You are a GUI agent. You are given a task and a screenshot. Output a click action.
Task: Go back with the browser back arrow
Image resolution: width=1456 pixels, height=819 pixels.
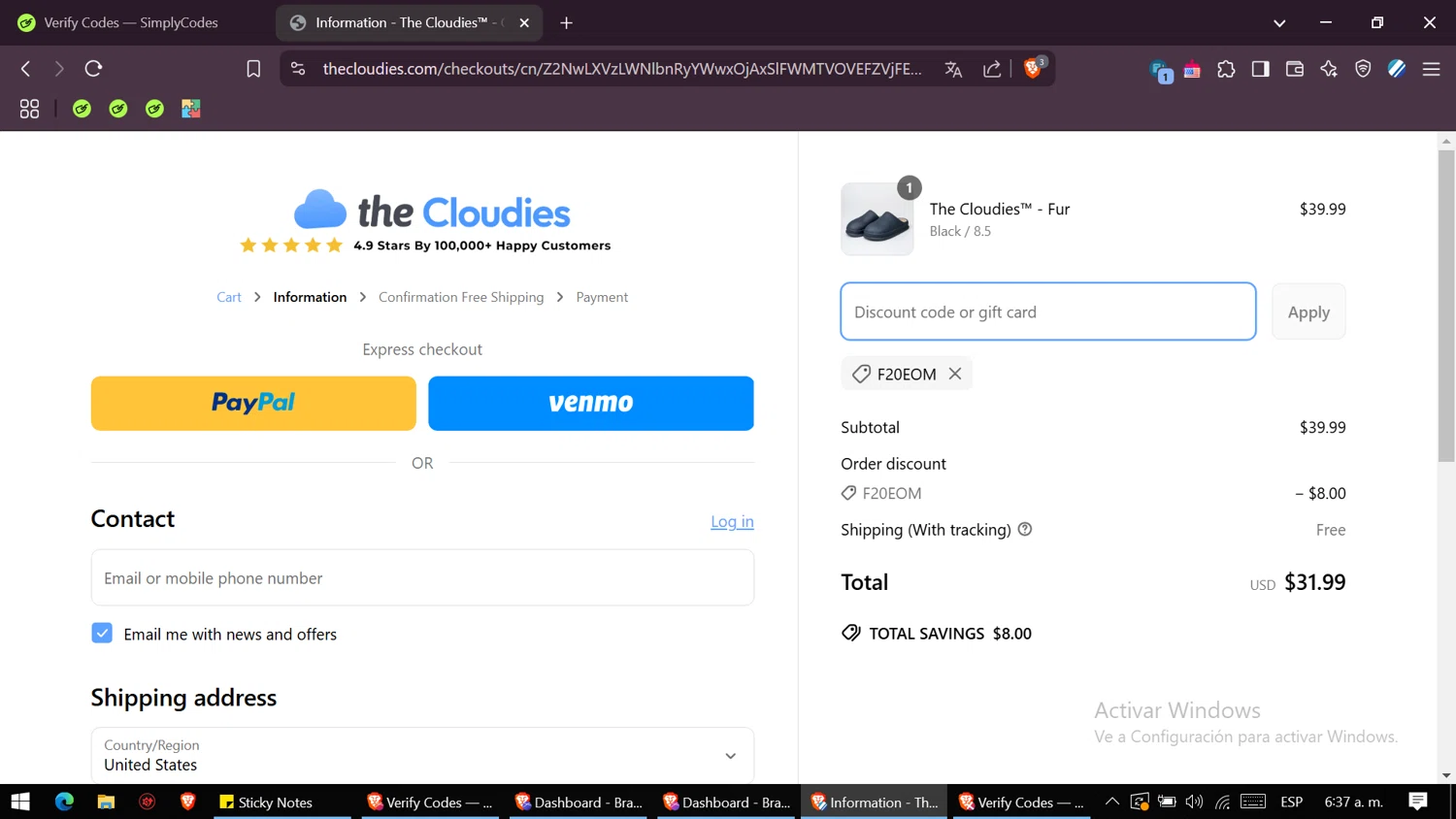(26, 69)
